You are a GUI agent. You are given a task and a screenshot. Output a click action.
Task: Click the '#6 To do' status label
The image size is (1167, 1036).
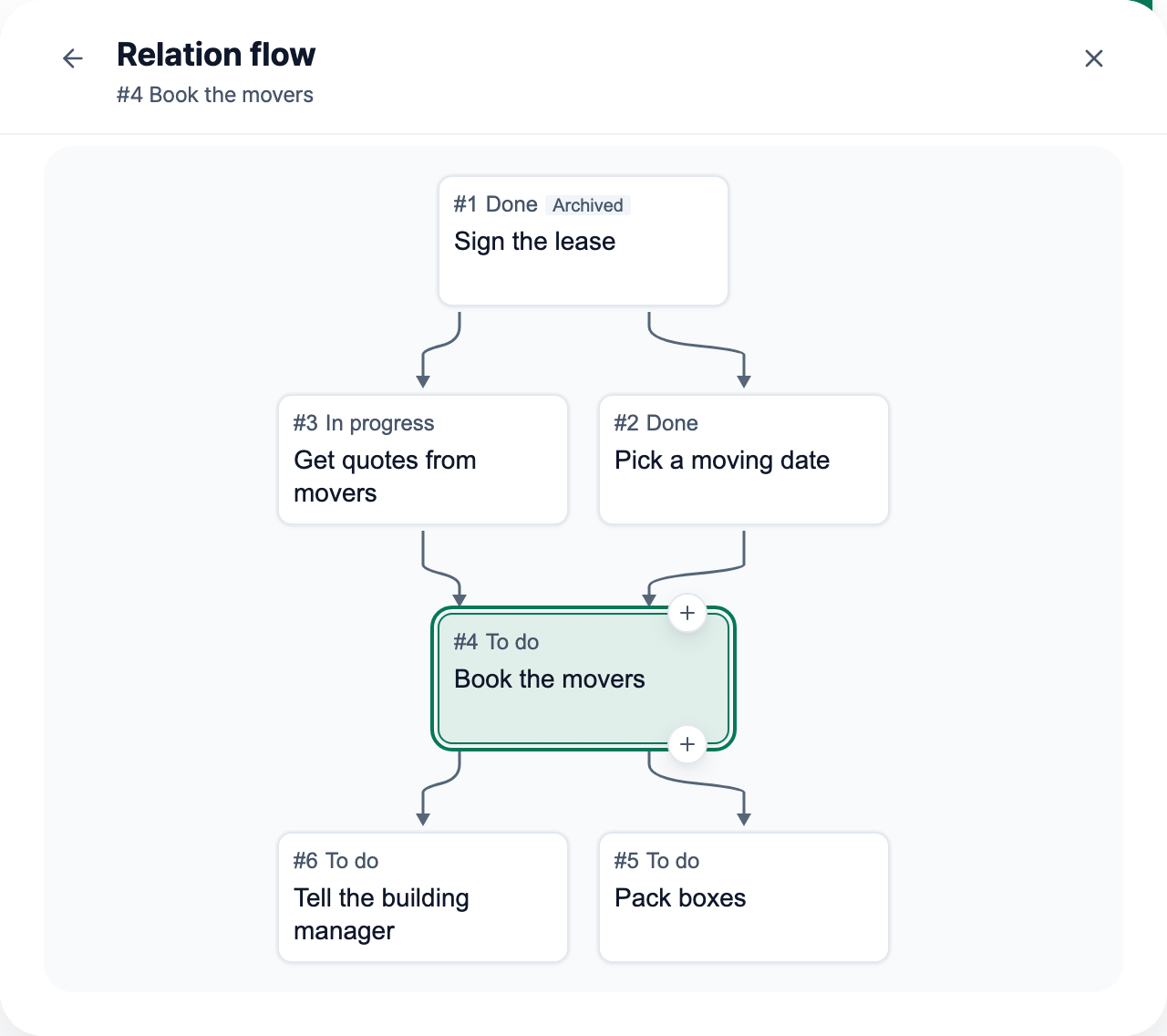(336, 861)
